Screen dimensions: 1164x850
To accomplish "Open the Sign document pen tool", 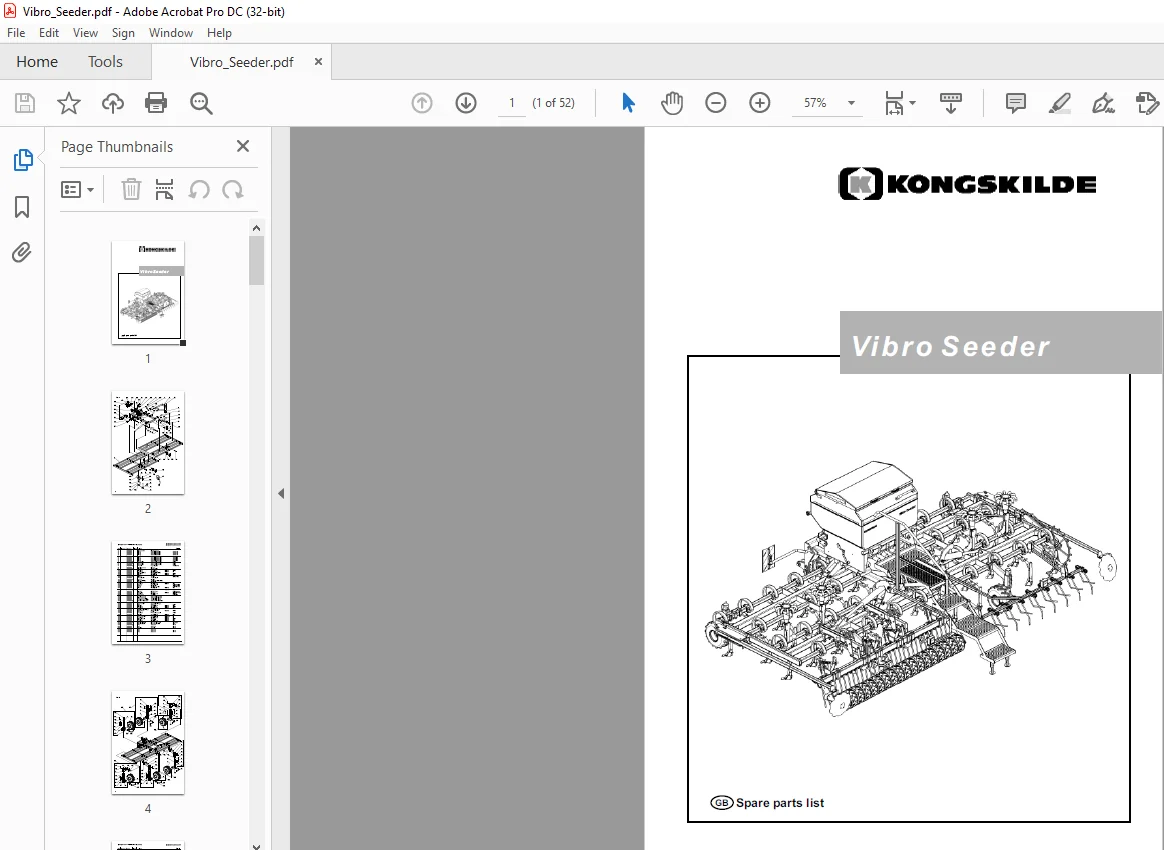I will pos(1103,103).
